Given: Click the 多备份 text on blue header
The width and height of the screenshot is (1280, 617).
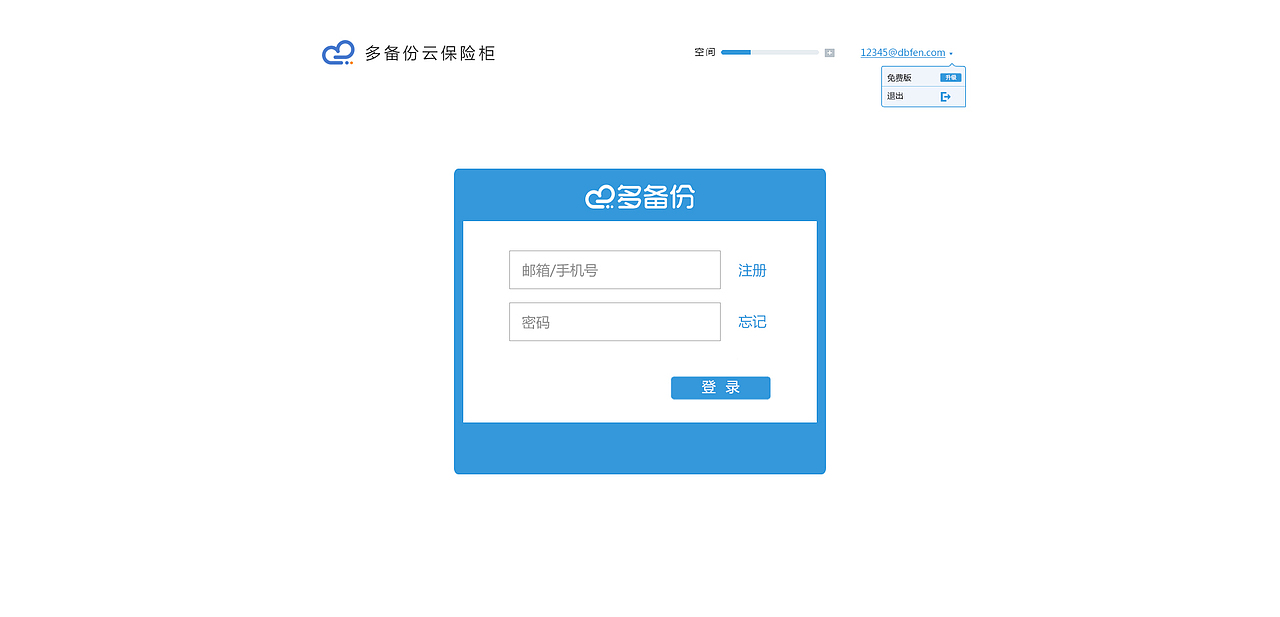Looking at the screenshot, I should [x=655, y=196].
